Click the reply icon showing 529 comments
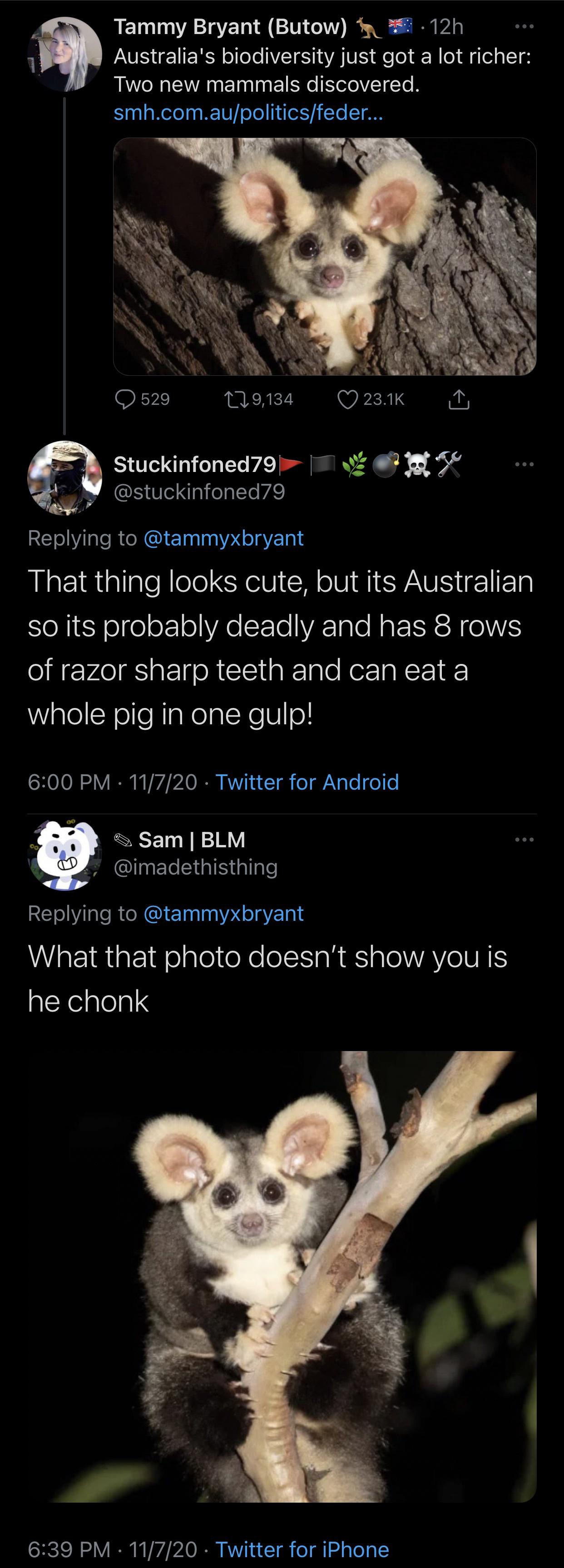 126,399
